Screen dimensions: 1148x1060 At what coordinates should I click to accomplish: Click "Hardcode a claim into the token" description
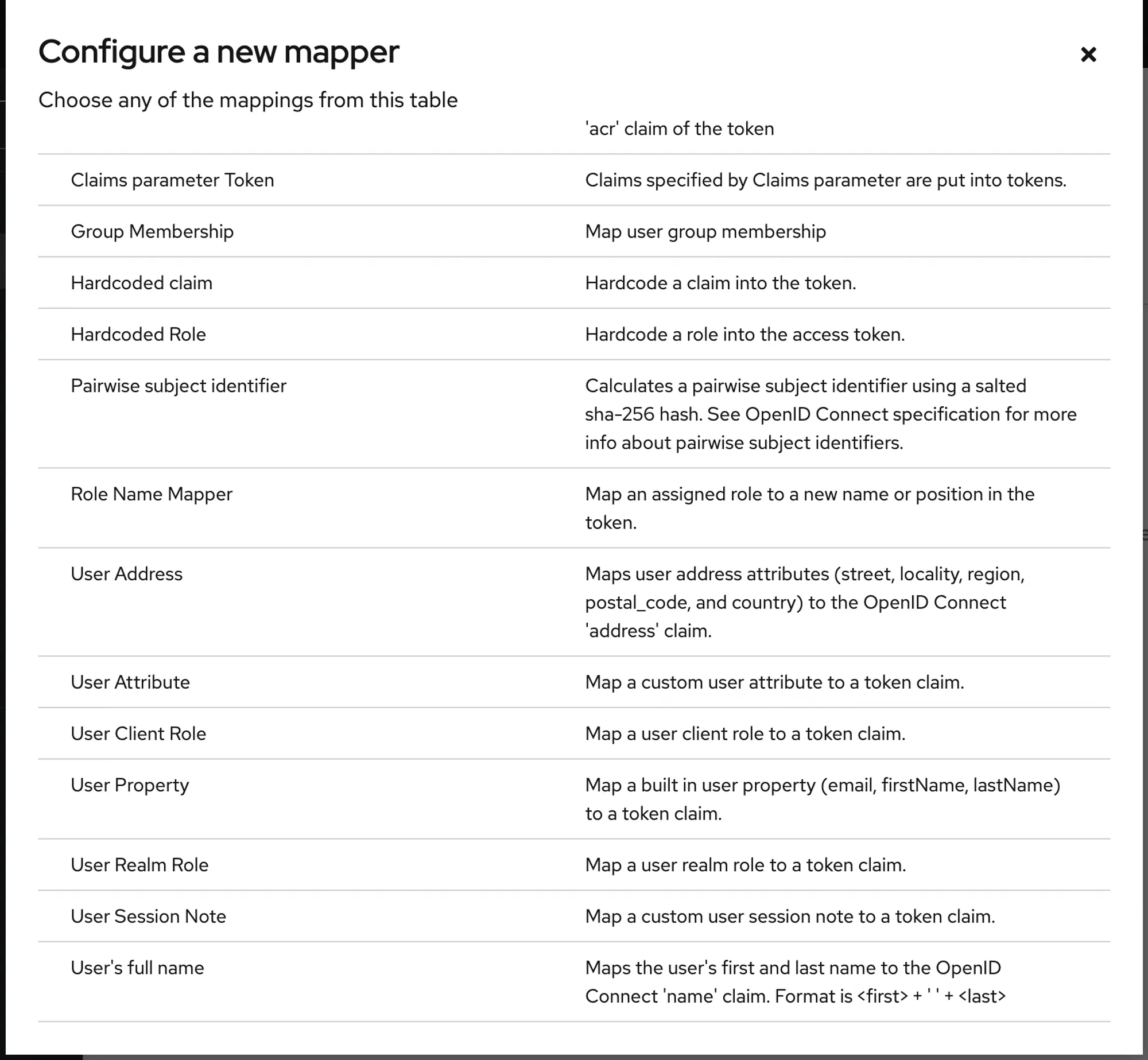[720, 283]
